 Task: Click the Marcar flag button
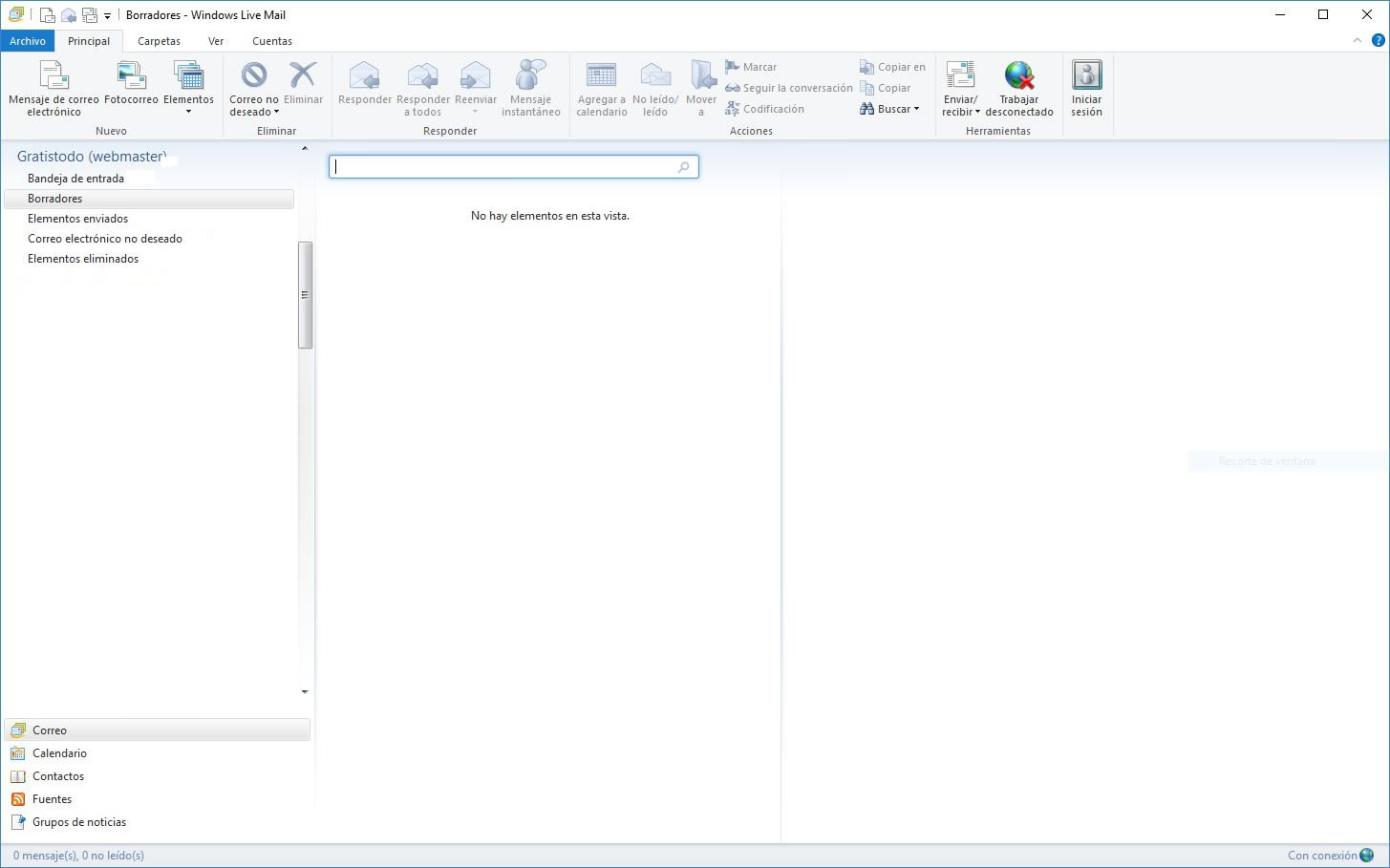coord(751,67)
